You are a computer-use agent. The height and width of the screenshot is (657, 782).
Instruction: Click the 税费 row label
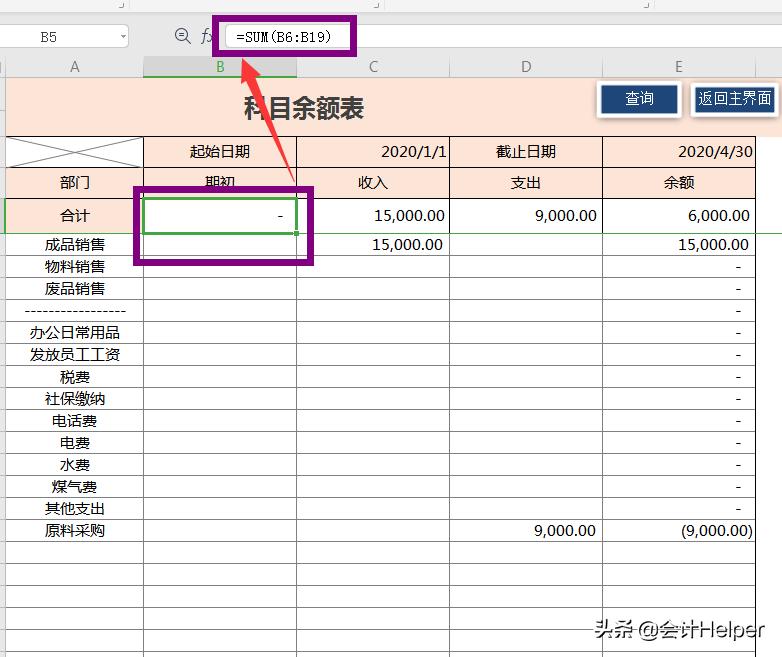point(74,377)
